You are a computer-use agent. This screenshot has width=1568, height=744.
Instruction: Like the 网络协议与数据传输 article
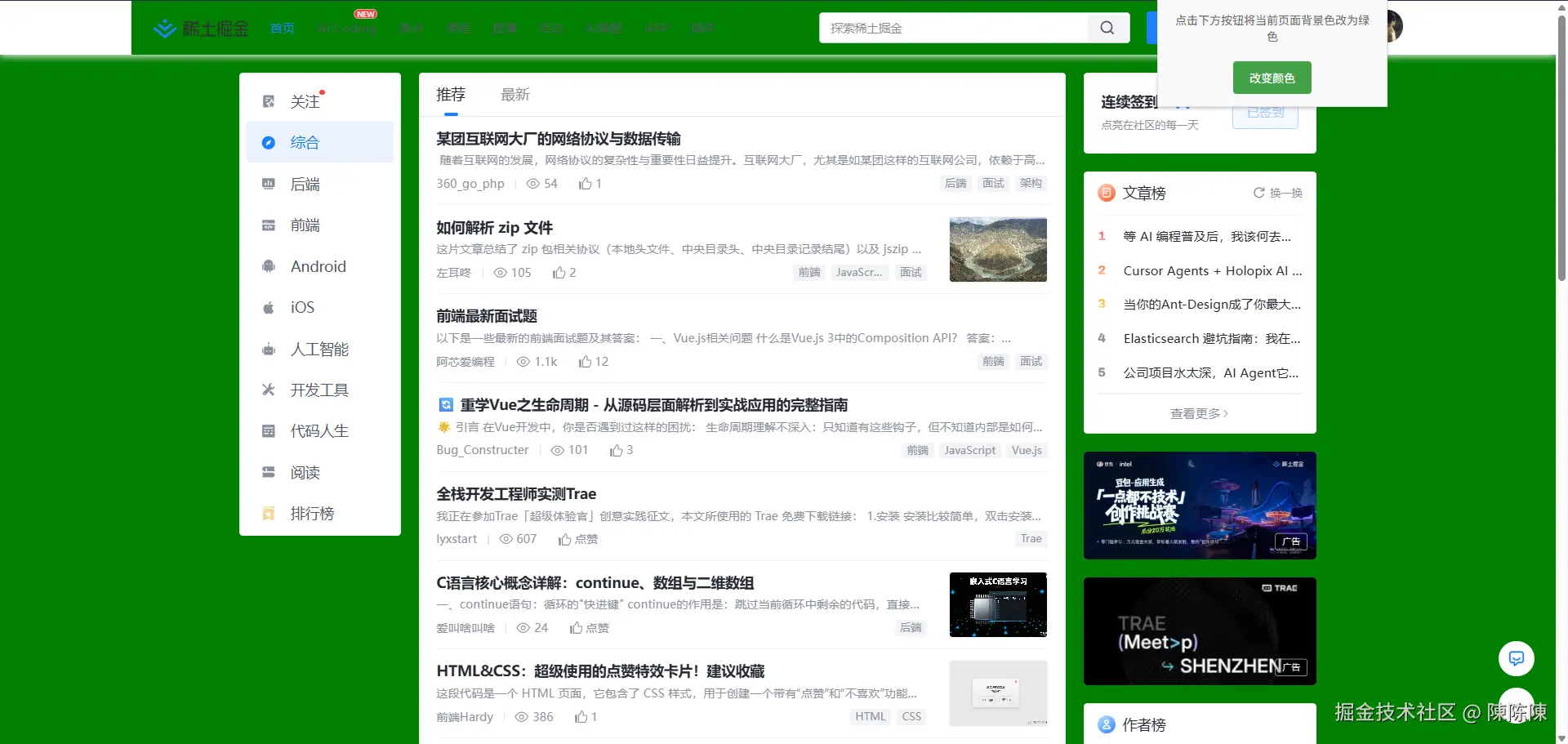pos(586,184)
